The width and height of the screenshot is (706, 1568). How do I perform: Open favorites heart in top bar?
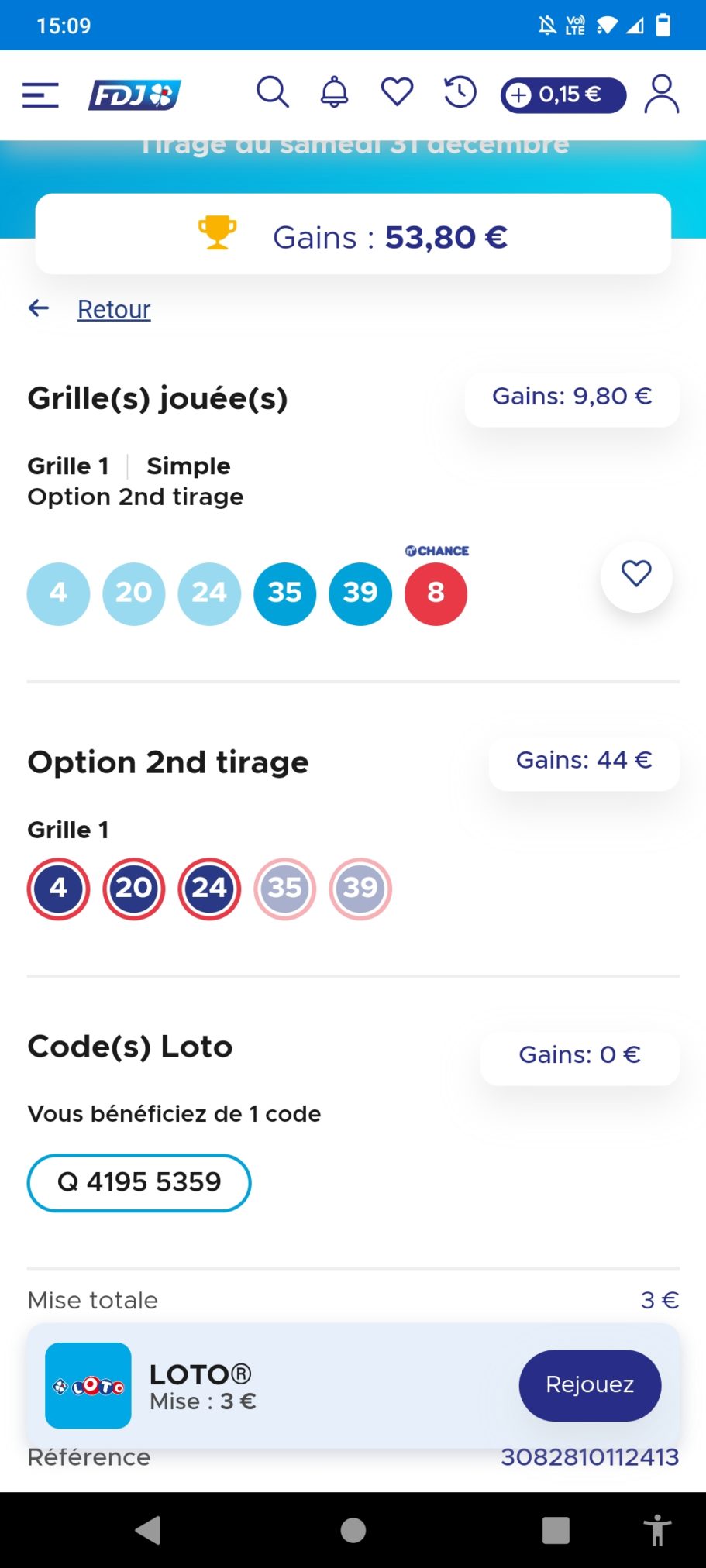click(x=398, y=92)
